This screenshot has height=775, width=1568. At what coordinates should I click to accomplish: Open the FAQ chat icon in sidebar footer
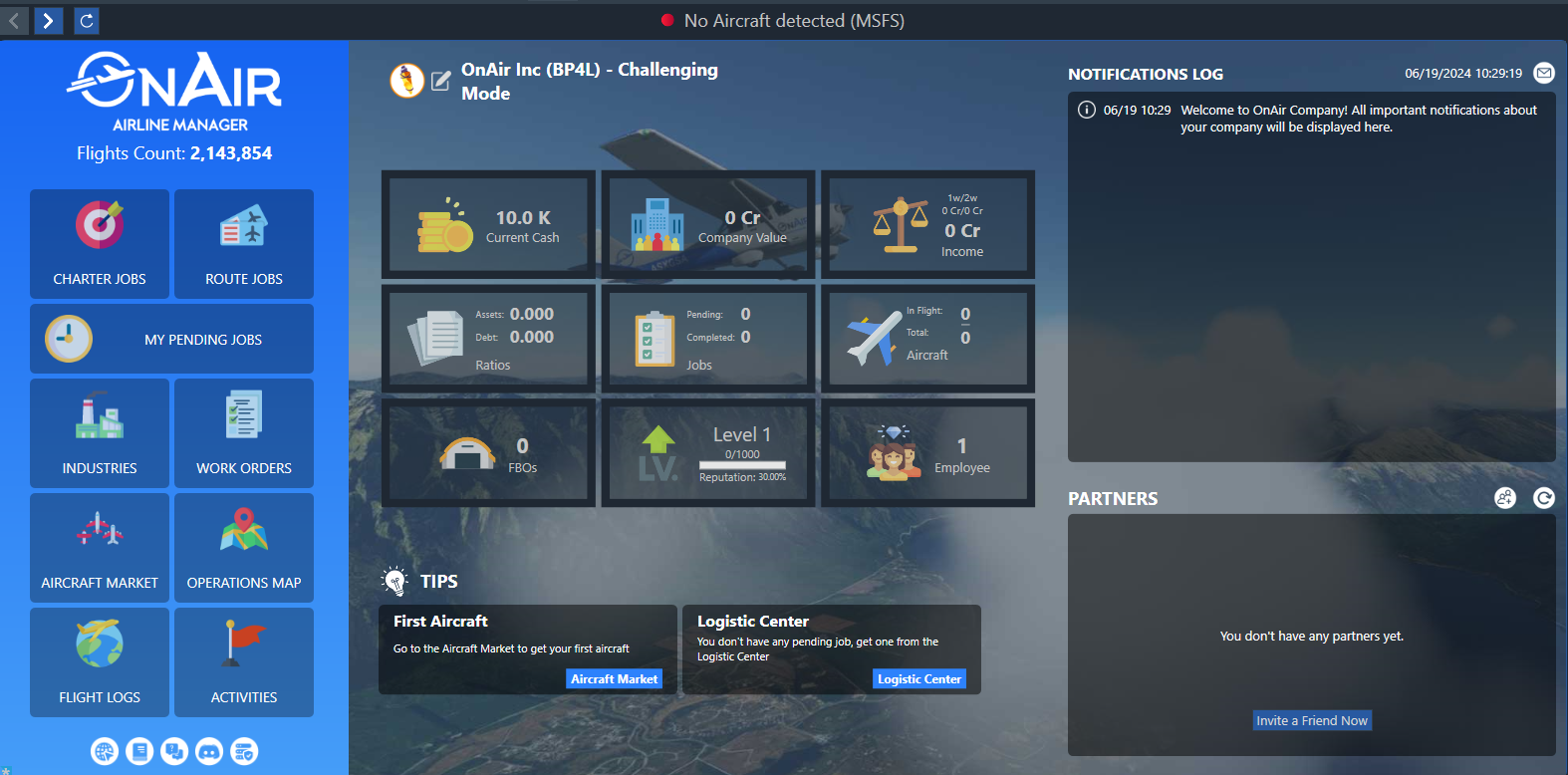[174, 751]
